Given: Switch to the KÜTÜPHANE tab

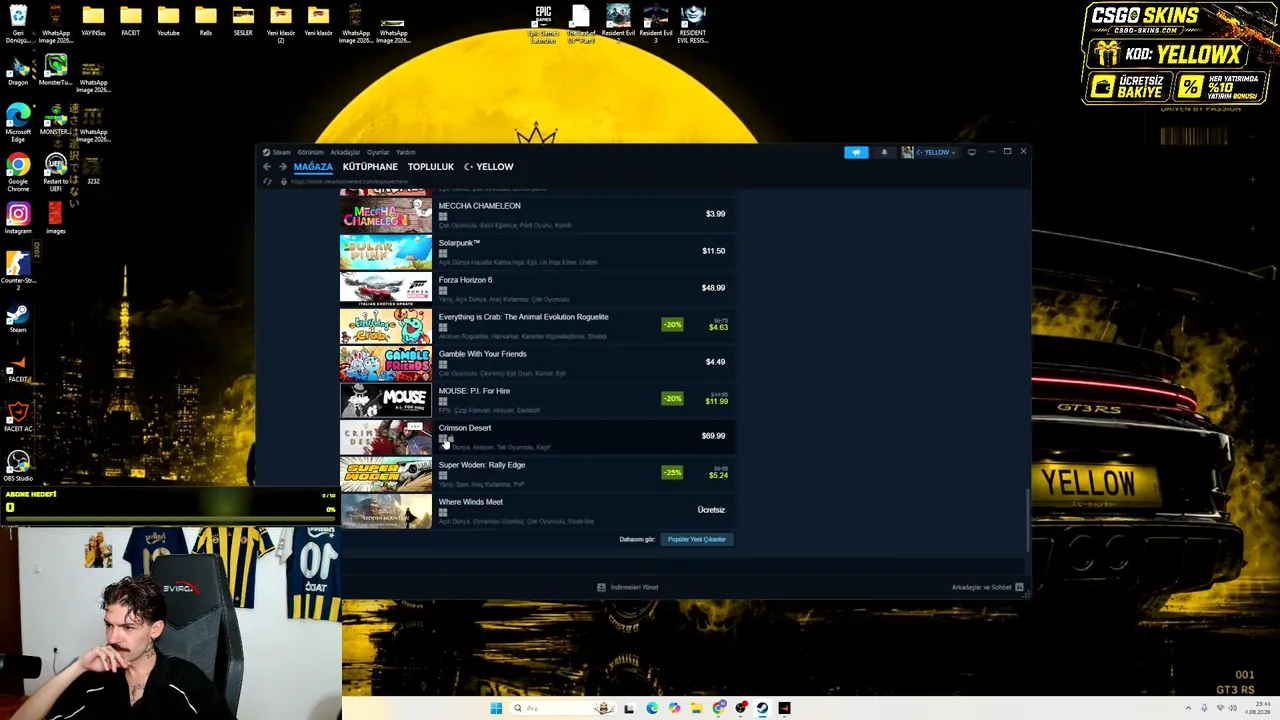Looking at the screenshot, I should coord(370,167).
